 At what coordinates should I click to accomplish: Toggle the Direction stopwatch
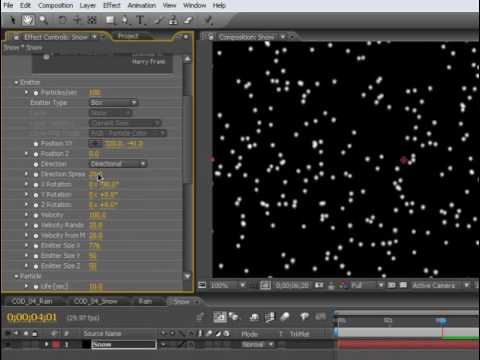tap(36, 164)
